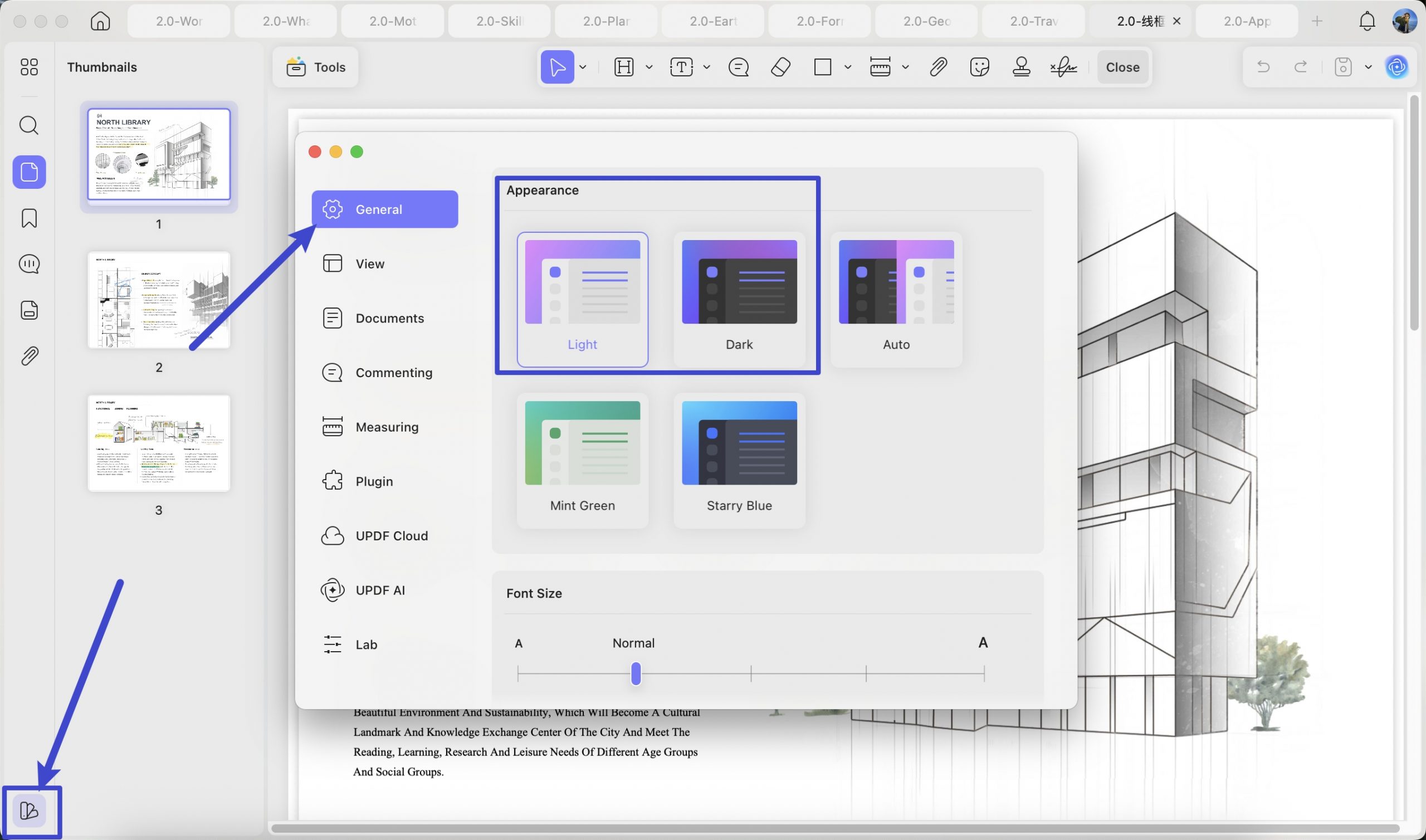
Task: Open General preferences section
Action: pos(385,209)
